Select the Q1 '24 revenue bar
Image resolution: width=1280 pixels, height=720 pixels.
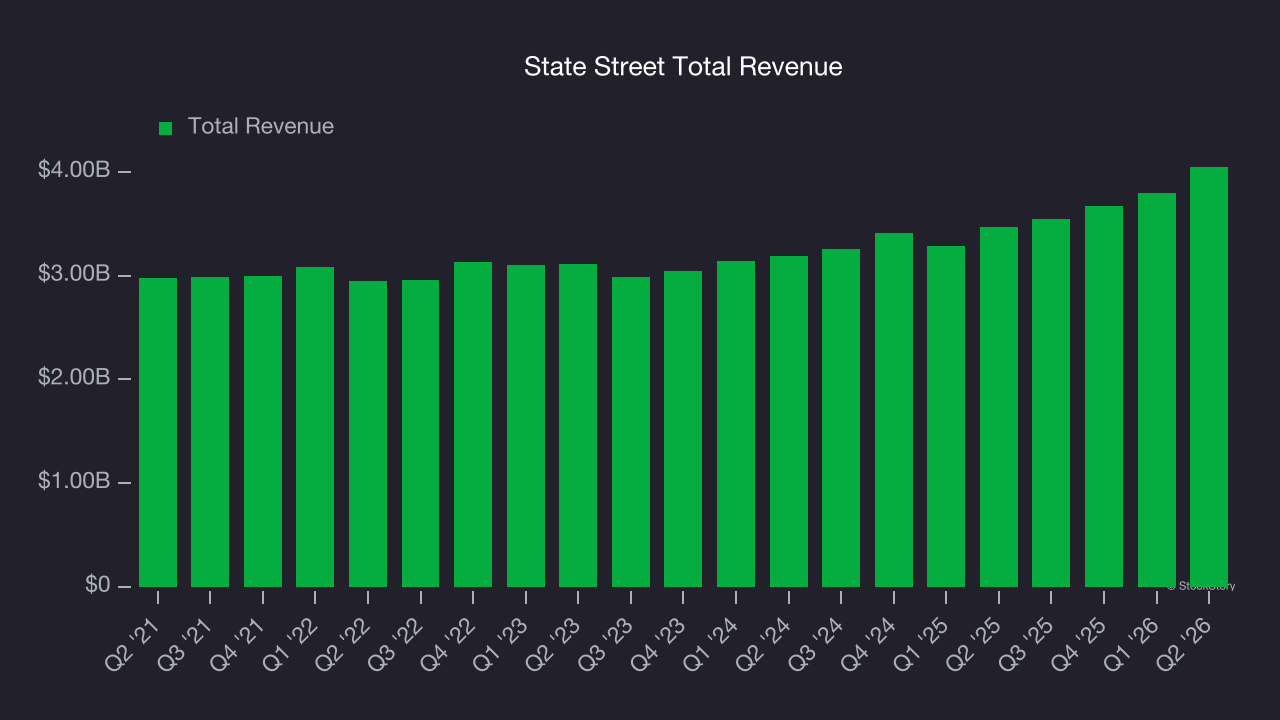(x=736, y=424)
